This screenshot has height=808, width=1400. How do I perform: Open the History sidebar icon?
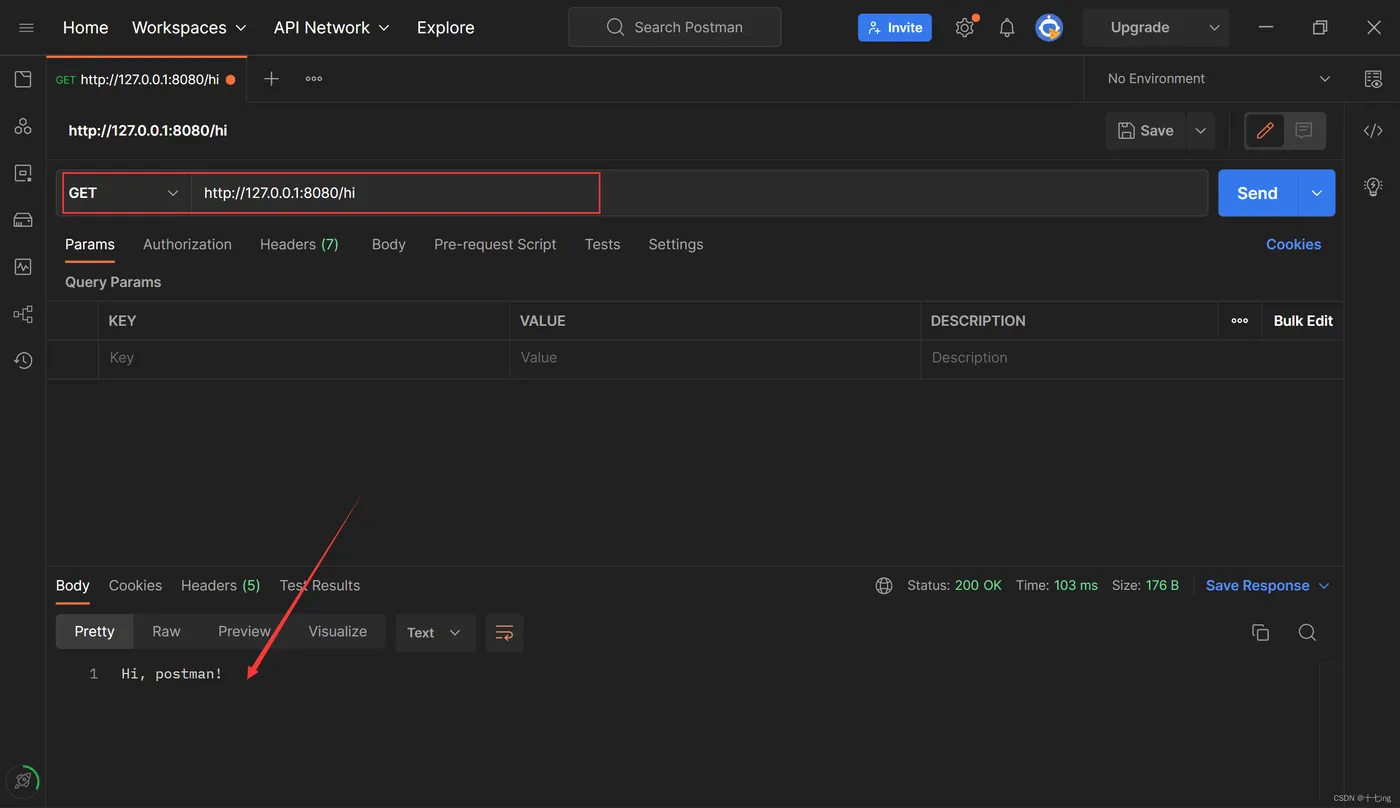(23, 360)
